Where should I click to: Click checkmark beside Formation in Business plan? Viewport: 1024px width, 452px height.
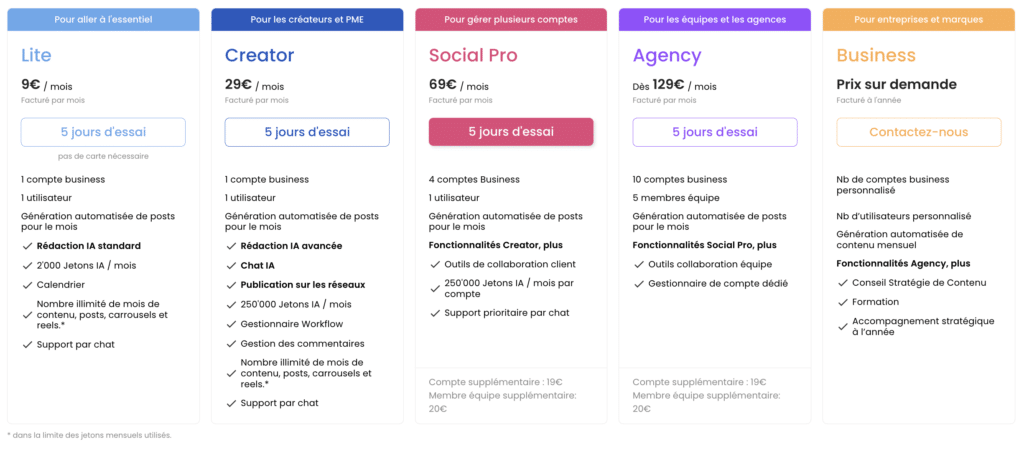[x=842, y=302]
